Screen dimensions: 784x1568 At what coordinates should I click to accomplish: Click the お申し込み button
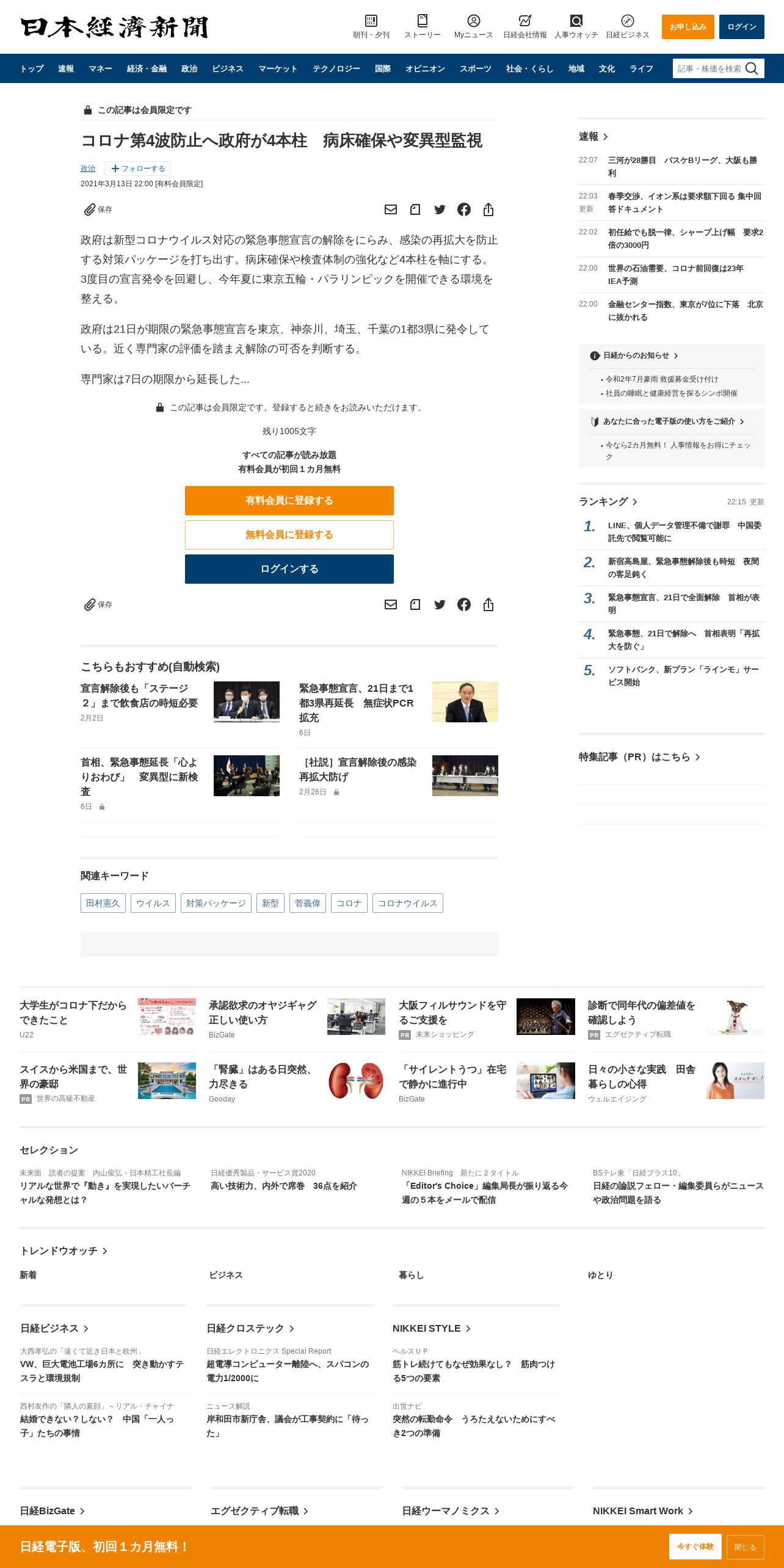coord(688,27)
